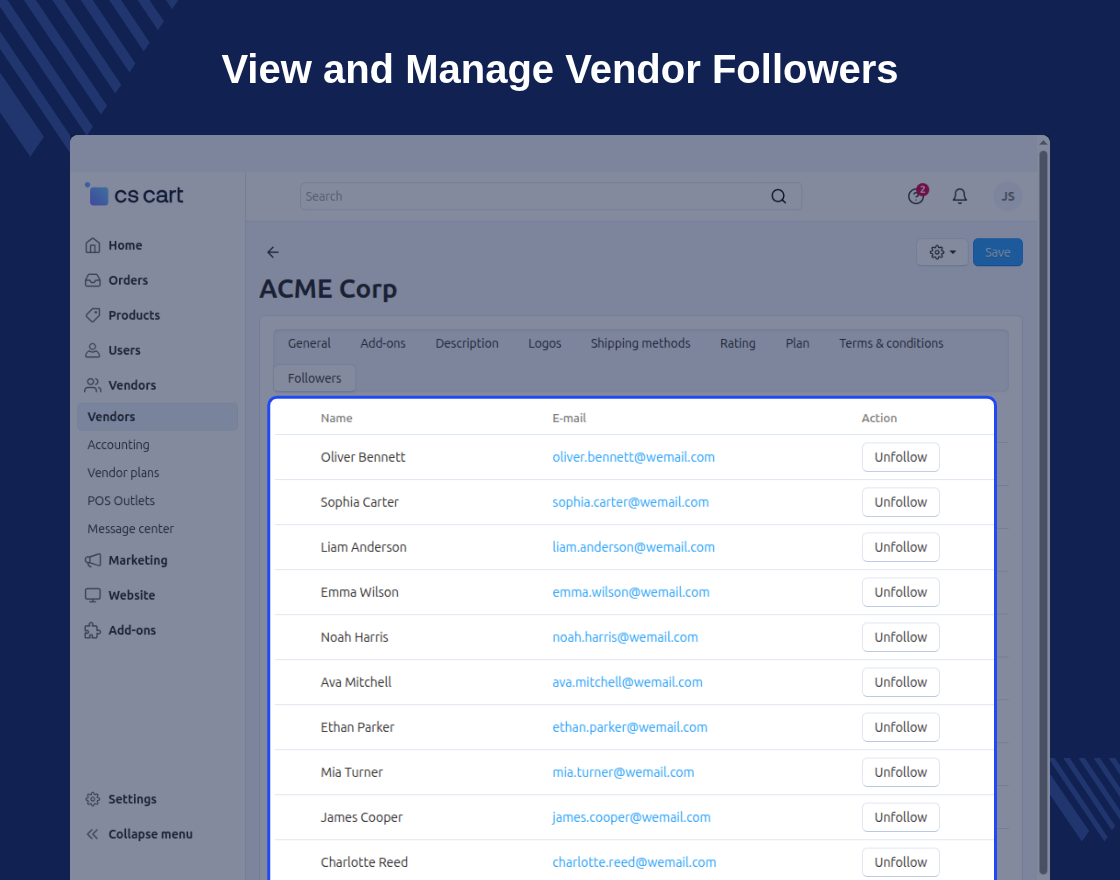Open Products in the sidebar
Viewport: 1120px width, 880px height.
tap(122, 315)
